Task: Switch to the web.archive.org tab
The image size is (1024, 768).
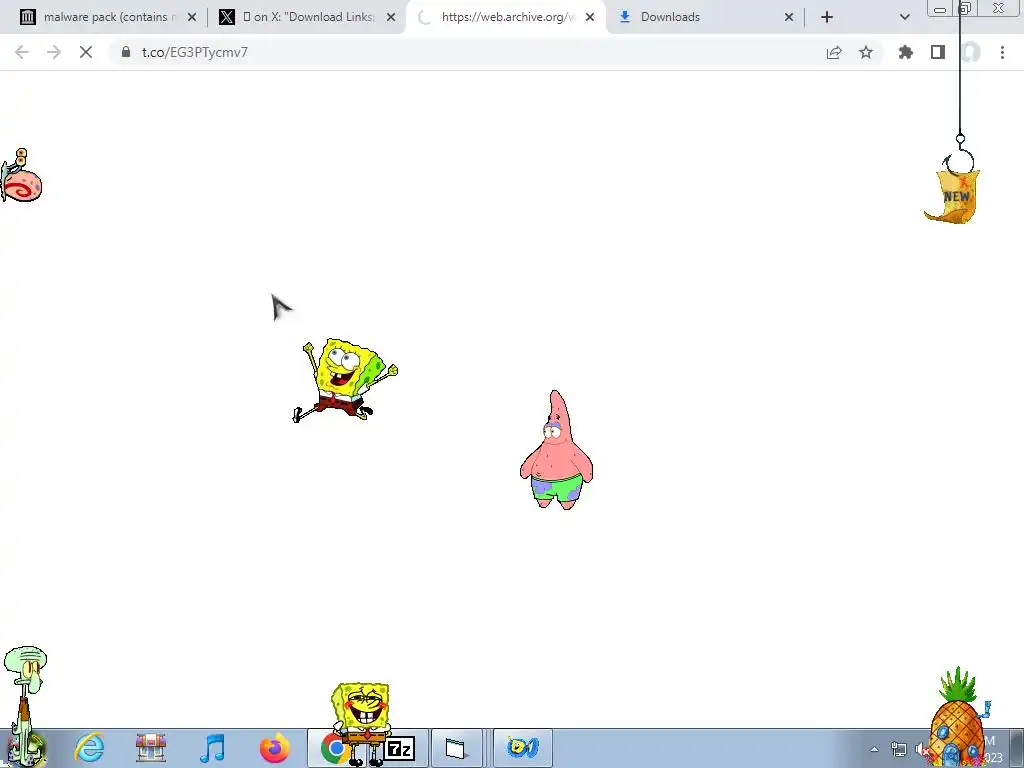Action: [x=506, y=17]
